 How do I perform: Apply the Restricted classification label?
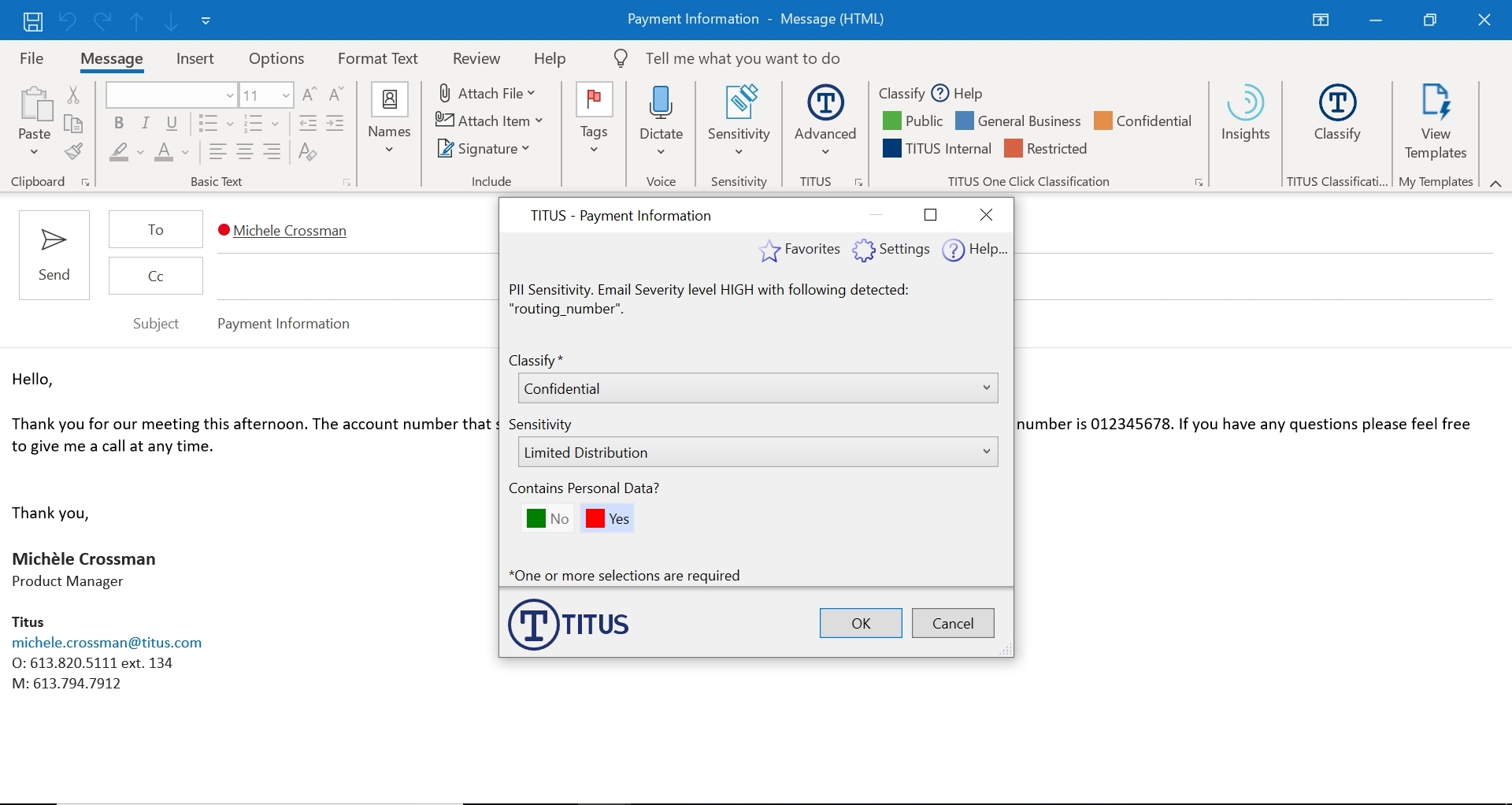[x=1047, y=148]
